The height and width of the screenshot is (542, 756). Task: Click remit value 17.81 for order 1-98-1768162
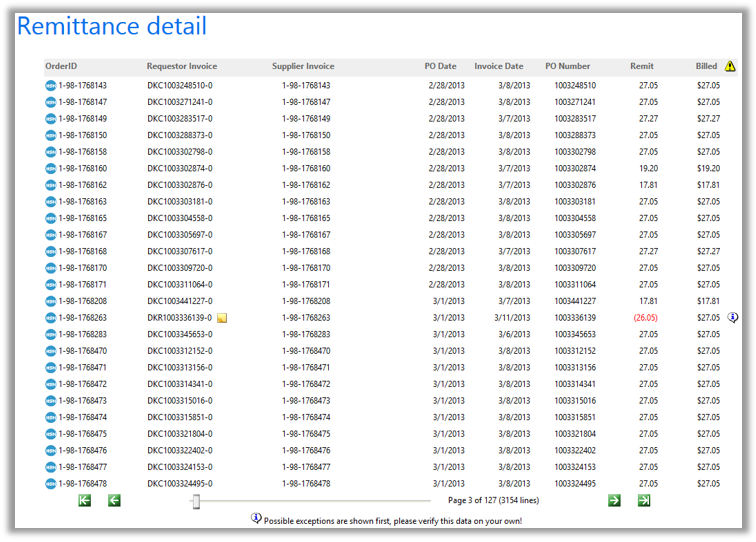click(648, 185)
